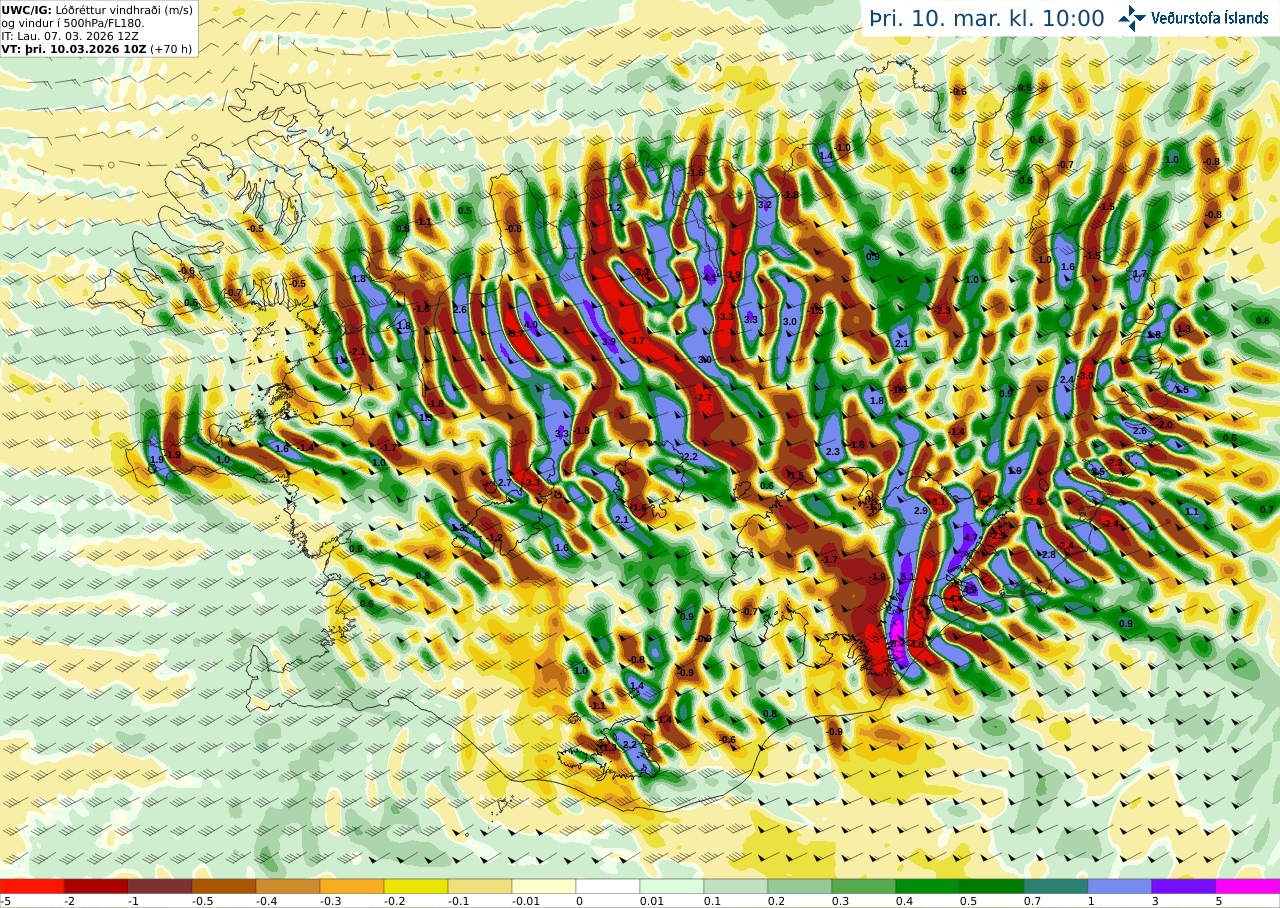Click the Þri. 10. mar. kl. 10:00 date header
Viewport: 1280px width, 908px height.
tap(987, 19)
